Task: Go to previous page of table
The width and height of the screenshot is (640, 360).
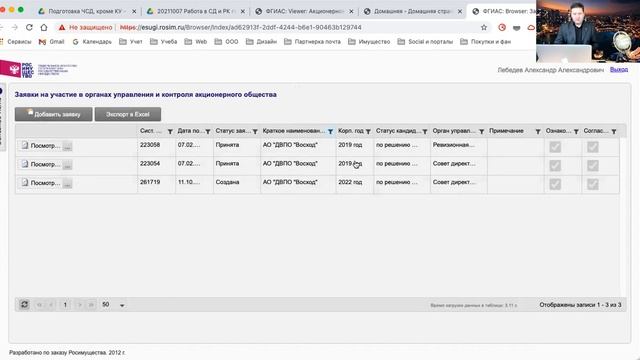Action: point(51,305)
